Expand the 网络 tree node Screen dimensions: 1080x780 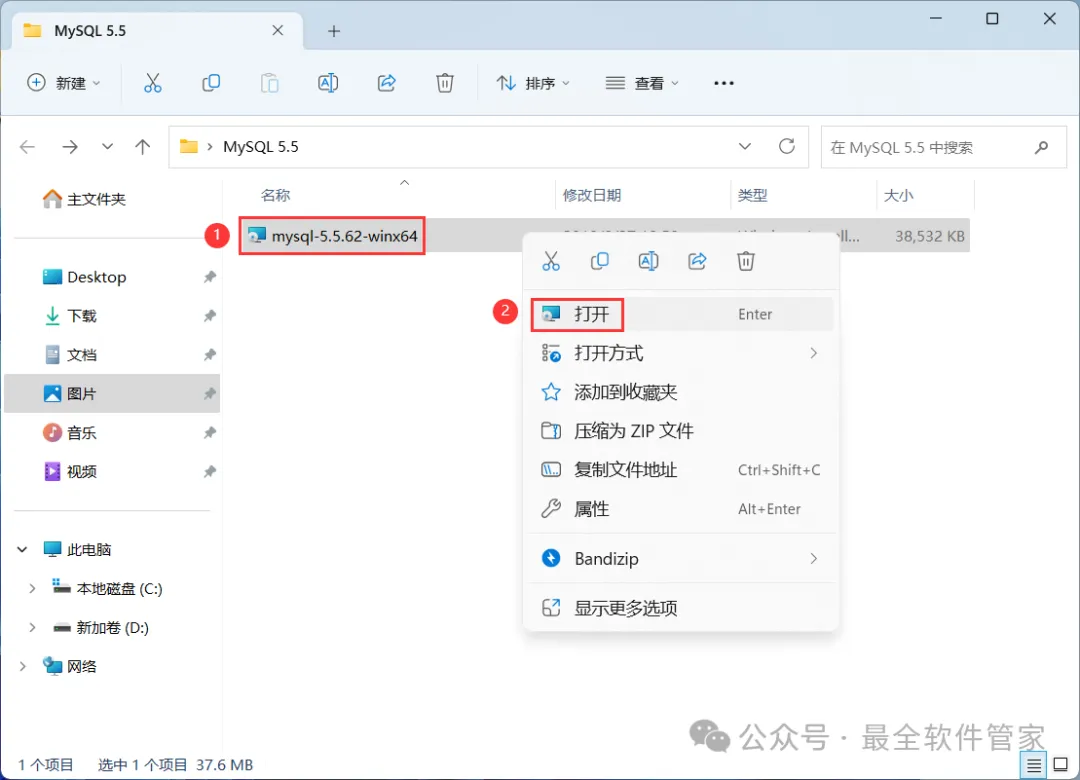click(x=22, y=666)
